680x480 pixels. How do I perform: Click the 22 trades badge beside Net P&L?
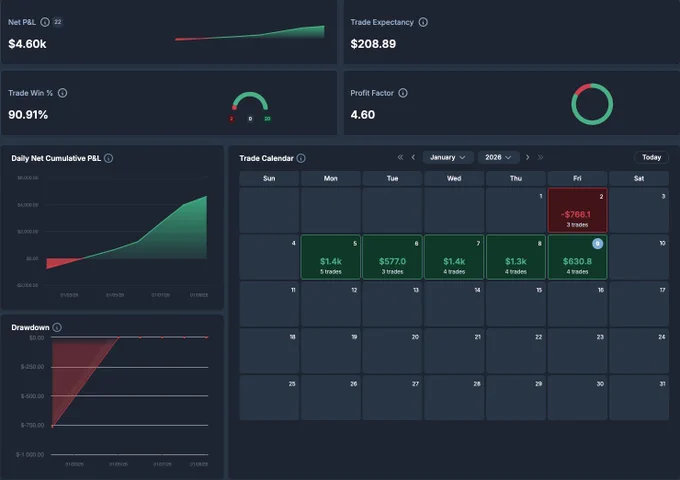pyautogui.click(x=58, y=22)
